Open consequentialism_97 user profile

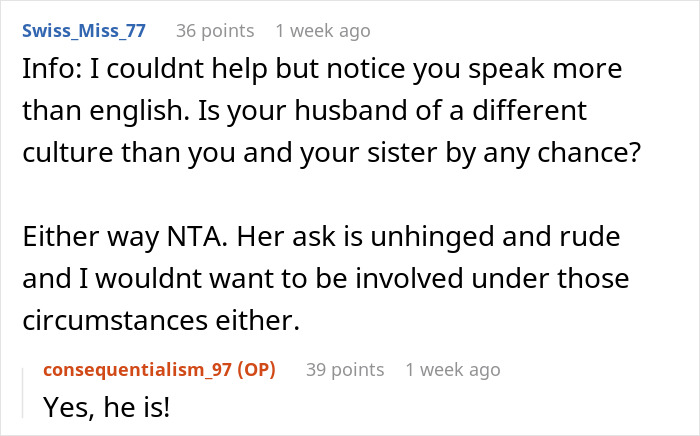pos(136,369)
